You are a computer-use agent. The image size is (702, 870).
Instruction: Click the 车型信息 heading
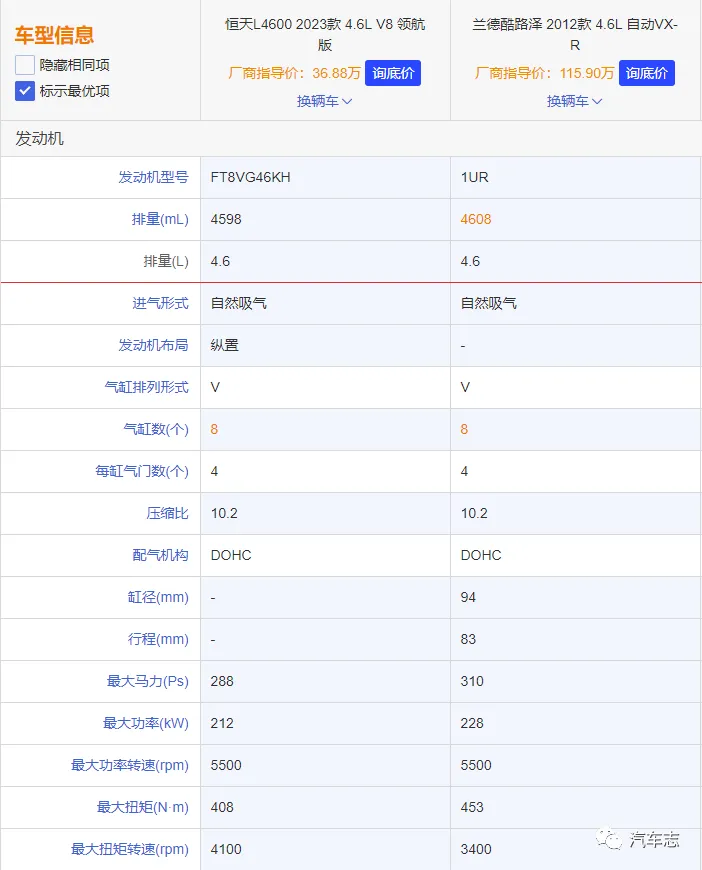click(x=54, y=35)
